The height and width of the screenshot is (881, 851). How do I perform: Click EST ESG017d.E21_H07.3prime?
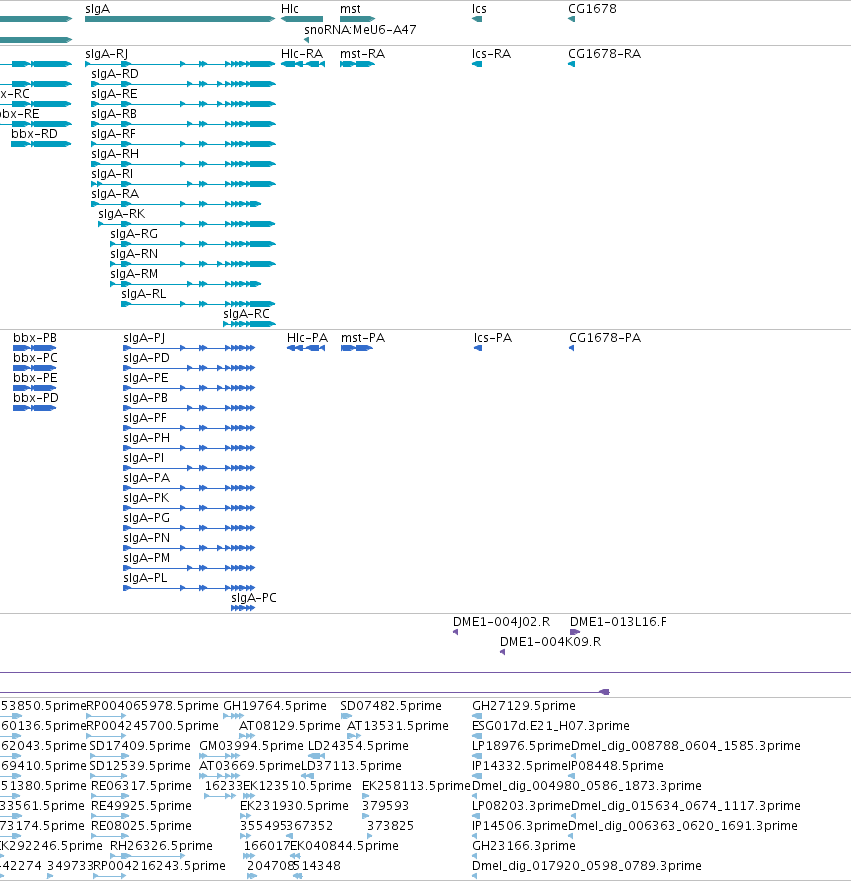pos(477,736)
